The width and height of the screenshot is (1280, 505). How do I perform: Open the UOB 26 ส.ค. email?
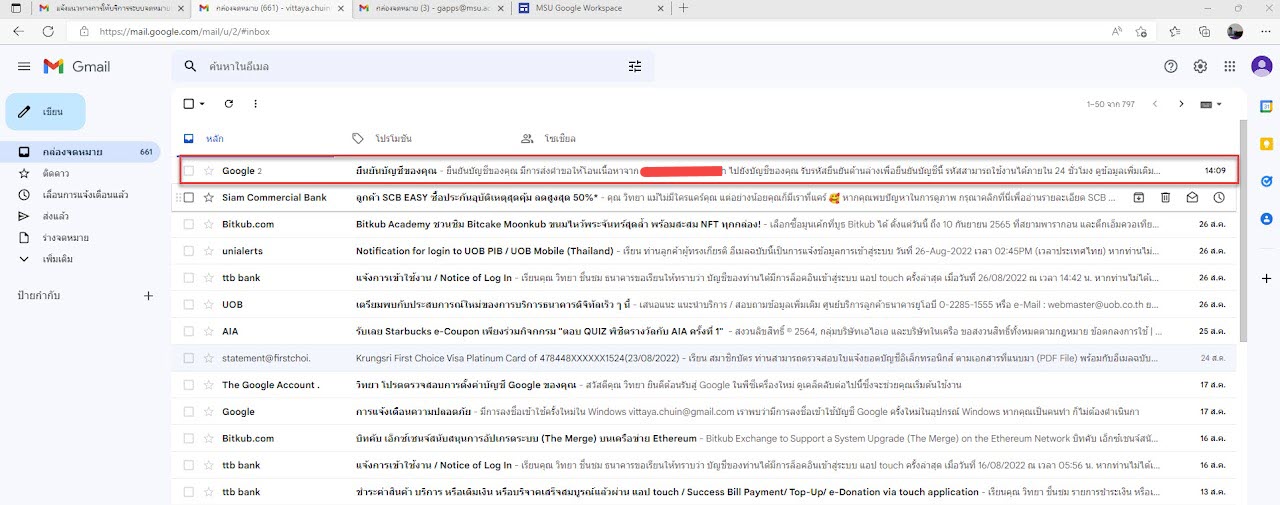[706, 304]
